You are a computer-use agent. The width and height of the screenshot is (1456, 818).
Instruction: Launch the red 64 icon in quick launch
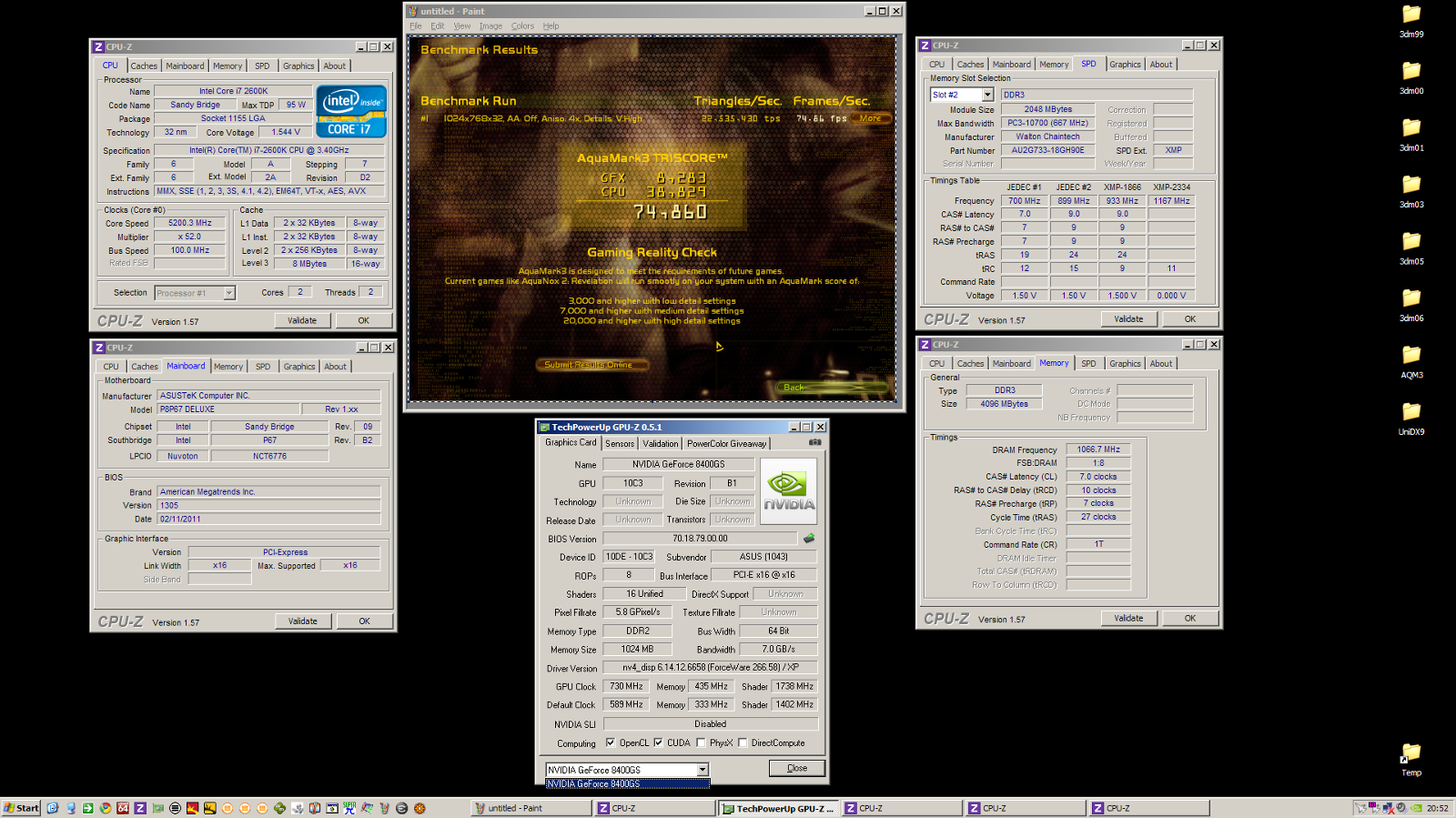(x=123, y=808)
